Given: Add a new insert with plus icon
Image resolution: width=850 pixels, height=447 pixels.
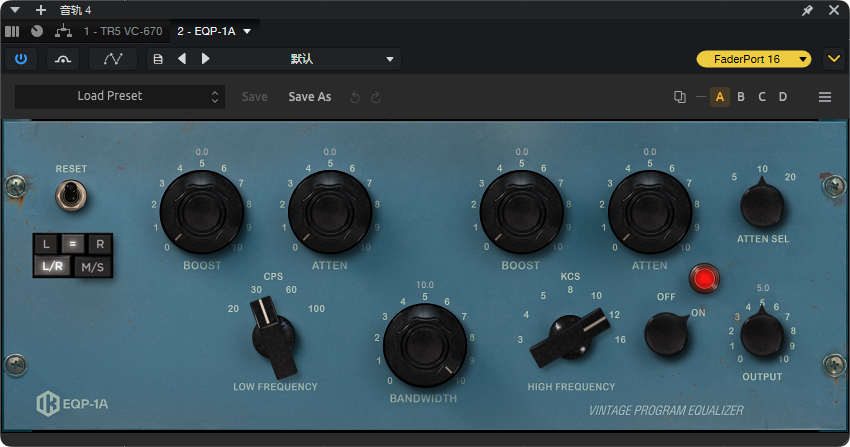Looking at the screenshot, I should click(x=41, y=10).
